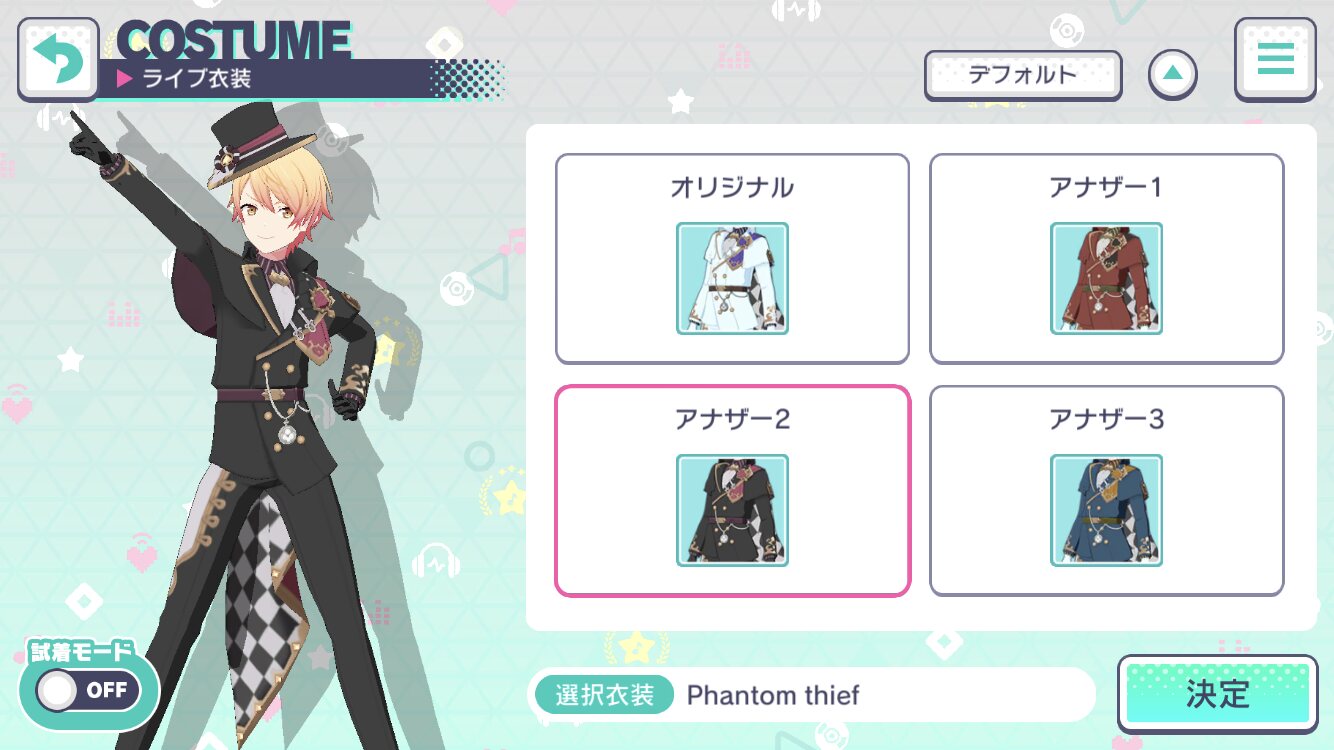Confirm with the 決定 button
This screenshot has height=750, width=1334.
[x=1217, y=694]
